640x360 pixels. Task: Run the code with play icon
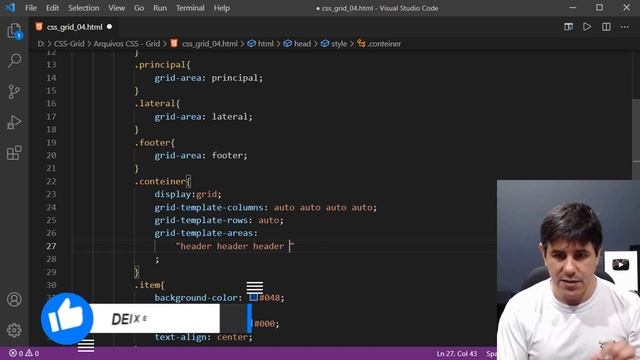pyautogui.click(x=587, y=27)
